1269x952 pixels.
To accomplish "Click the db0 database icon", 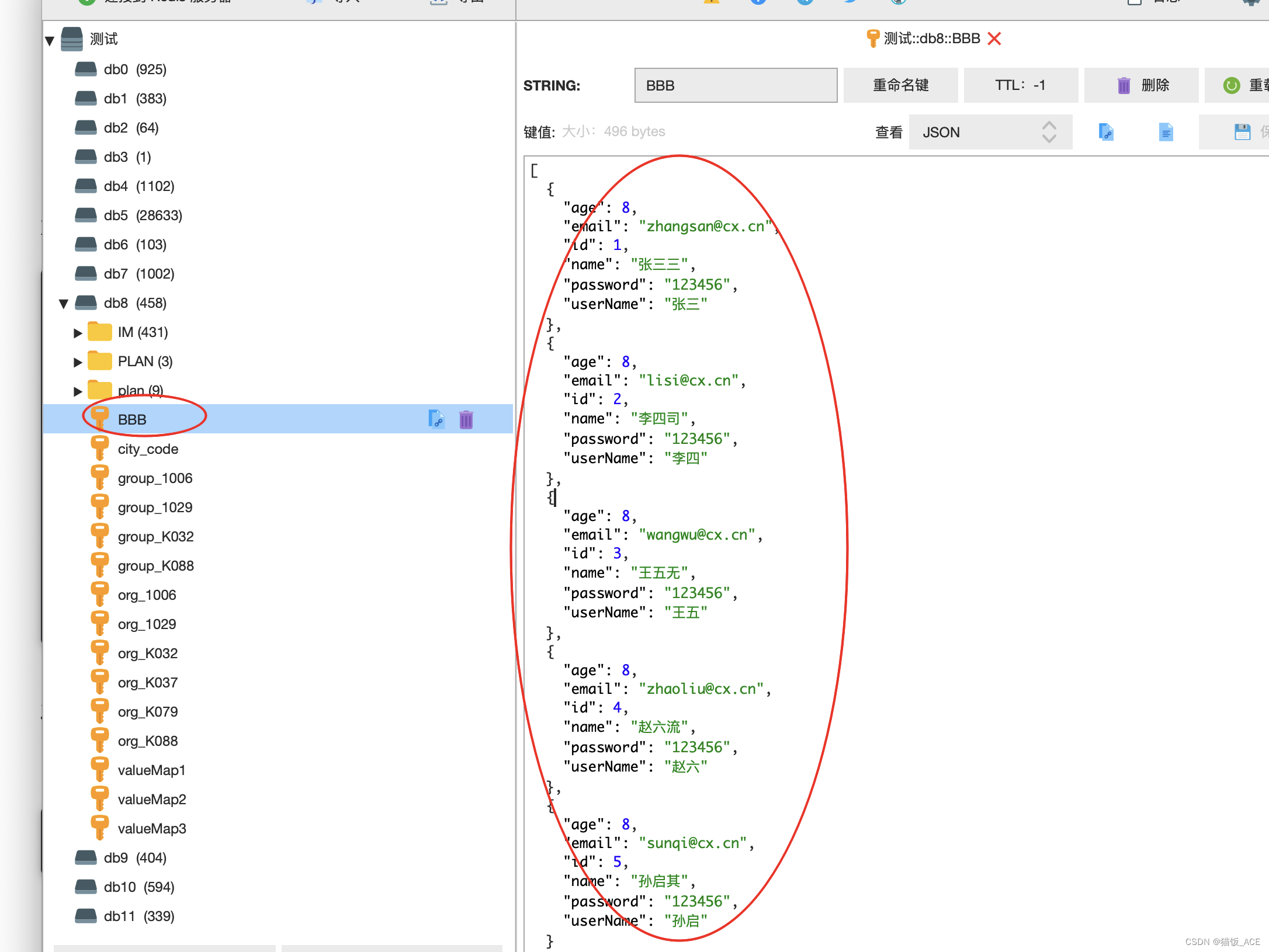I will pos(86,70).
